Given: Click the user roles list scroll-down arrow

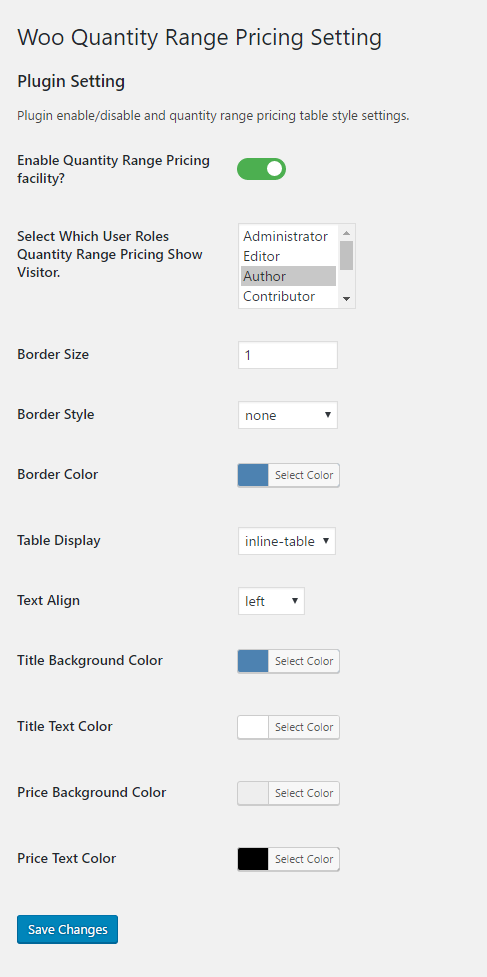Looking at the screenshot, I should click(346, 300).
